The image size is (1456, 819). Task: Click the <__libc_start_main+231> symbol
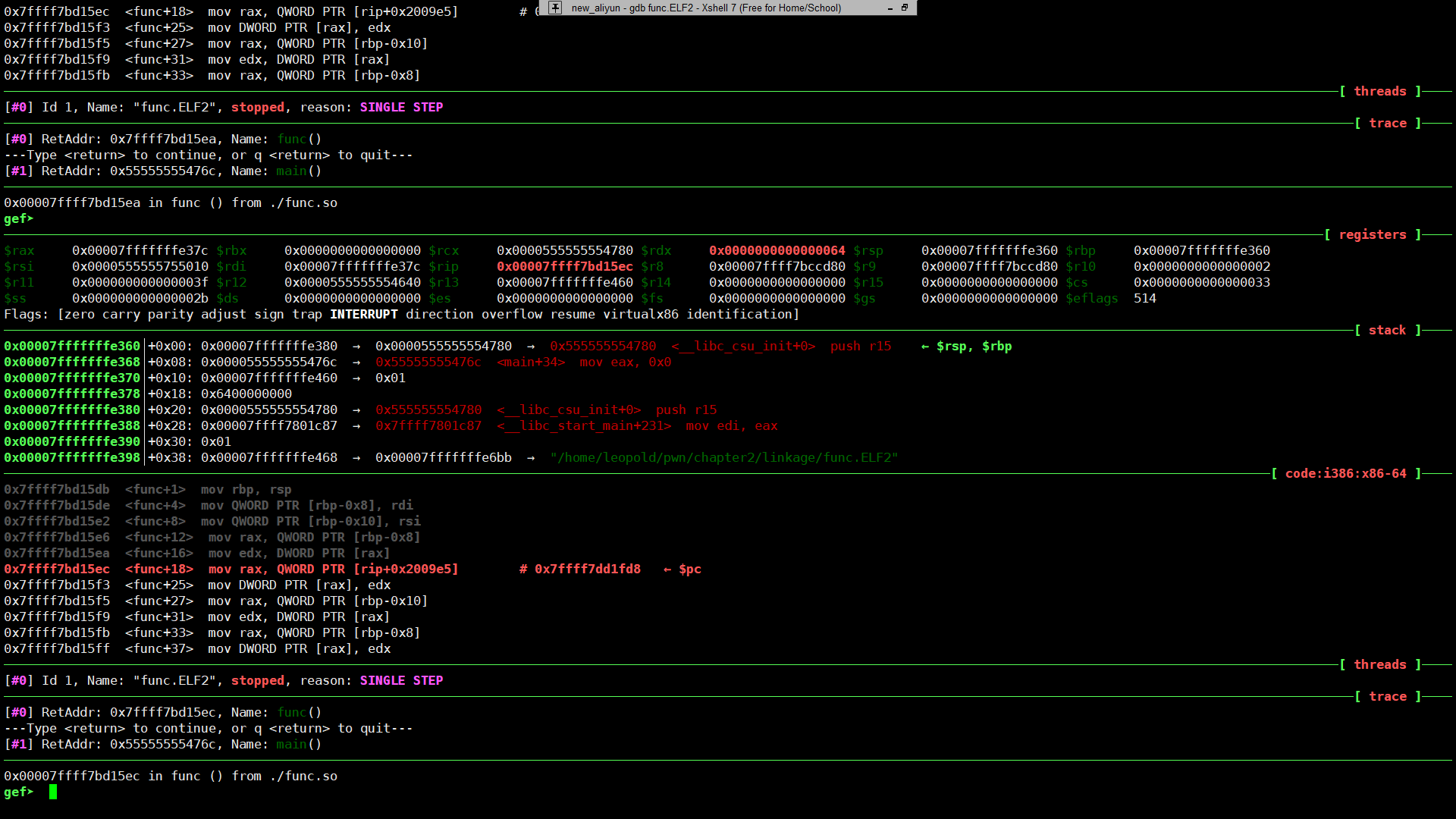coord(584,425)
